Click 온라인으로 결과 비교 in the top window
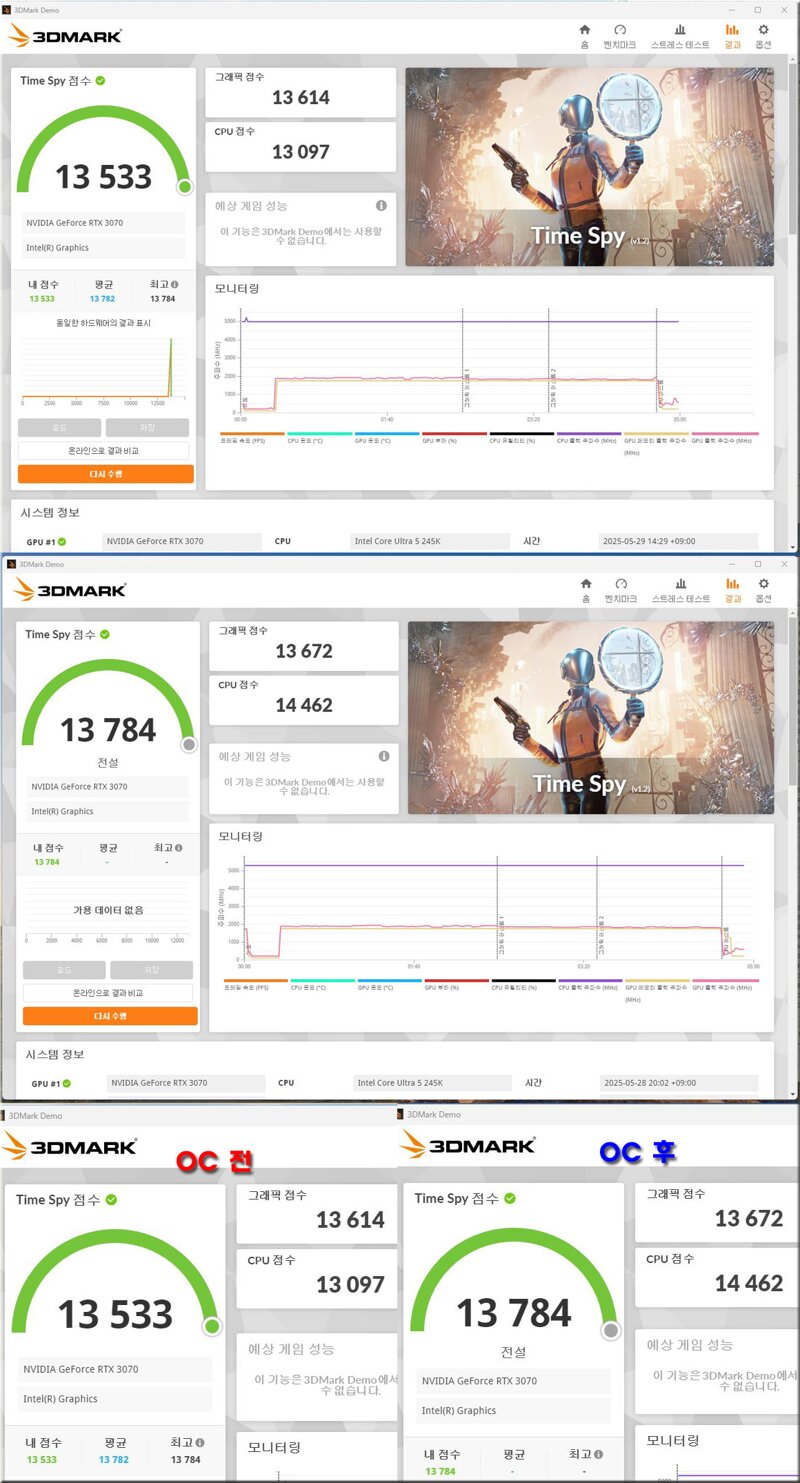800x1483 pixels. click(x=104, y=451)
